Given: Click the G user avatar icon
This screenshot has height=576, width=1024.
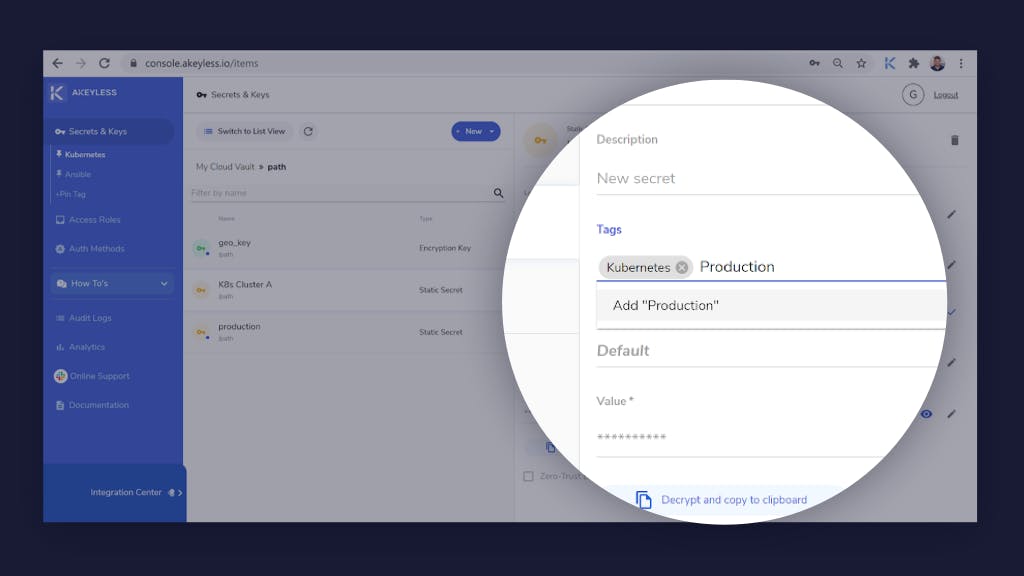Looking at the screenshot, I should coord(912,95).
